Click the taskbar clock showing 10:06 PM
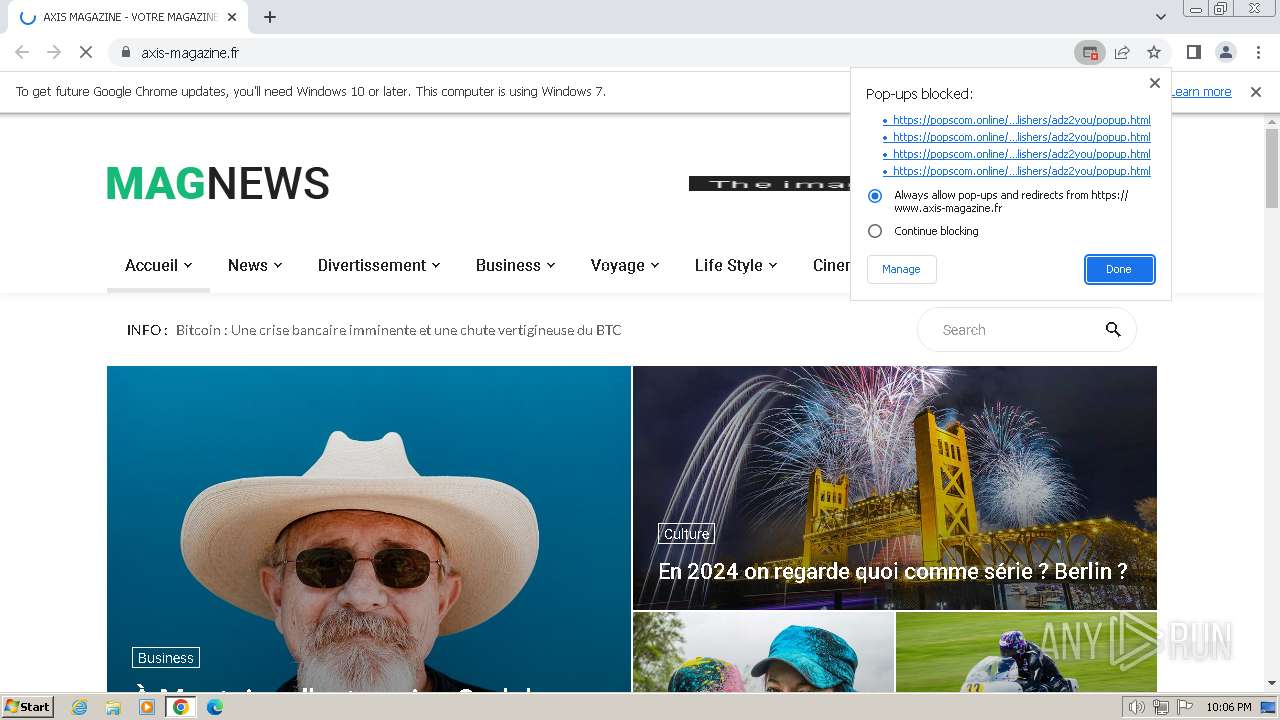The width and height of the screenshot is (1280, 720). 1229,707
